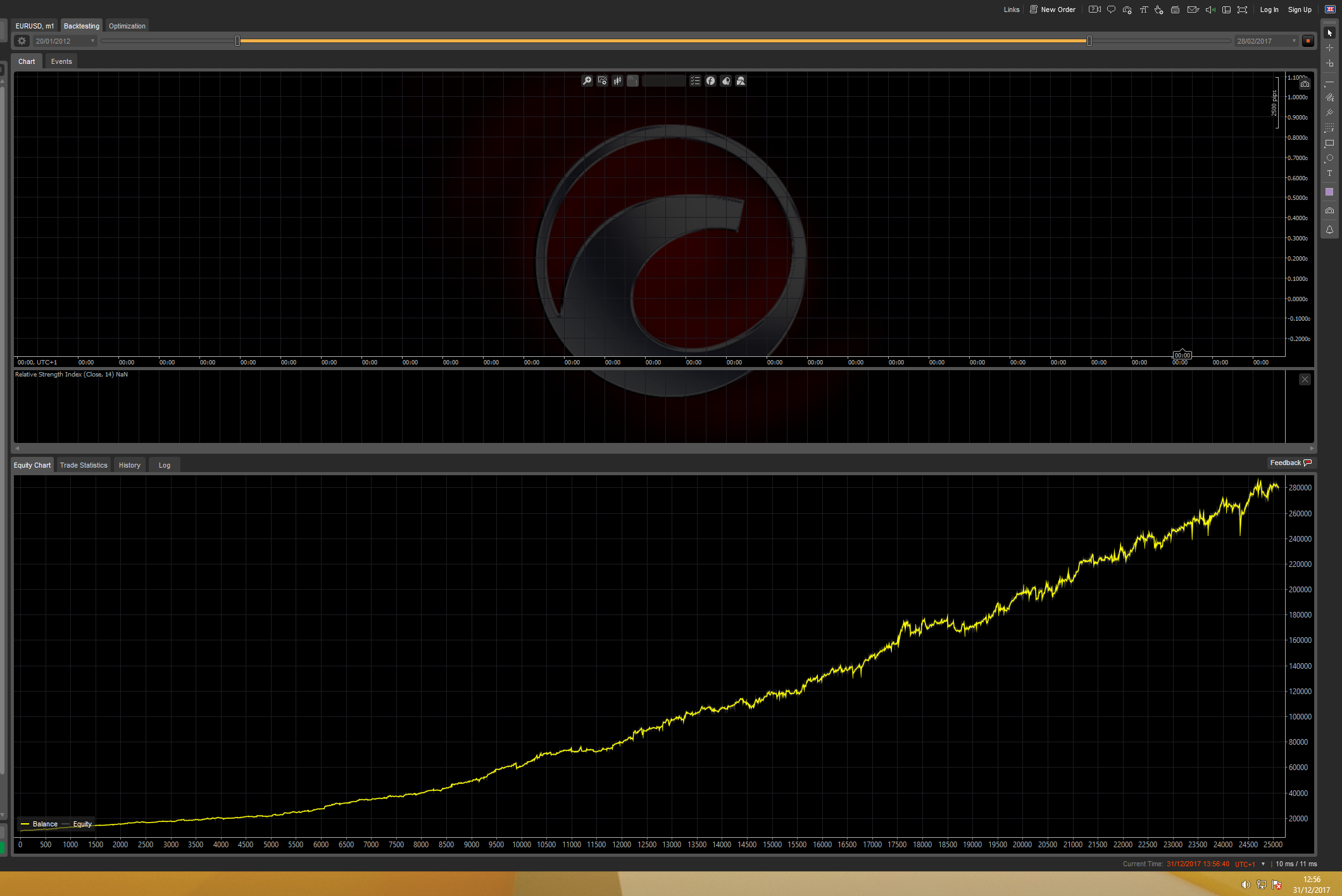
Task: Click blank field in chart toolbar
Action: (663, 81)
